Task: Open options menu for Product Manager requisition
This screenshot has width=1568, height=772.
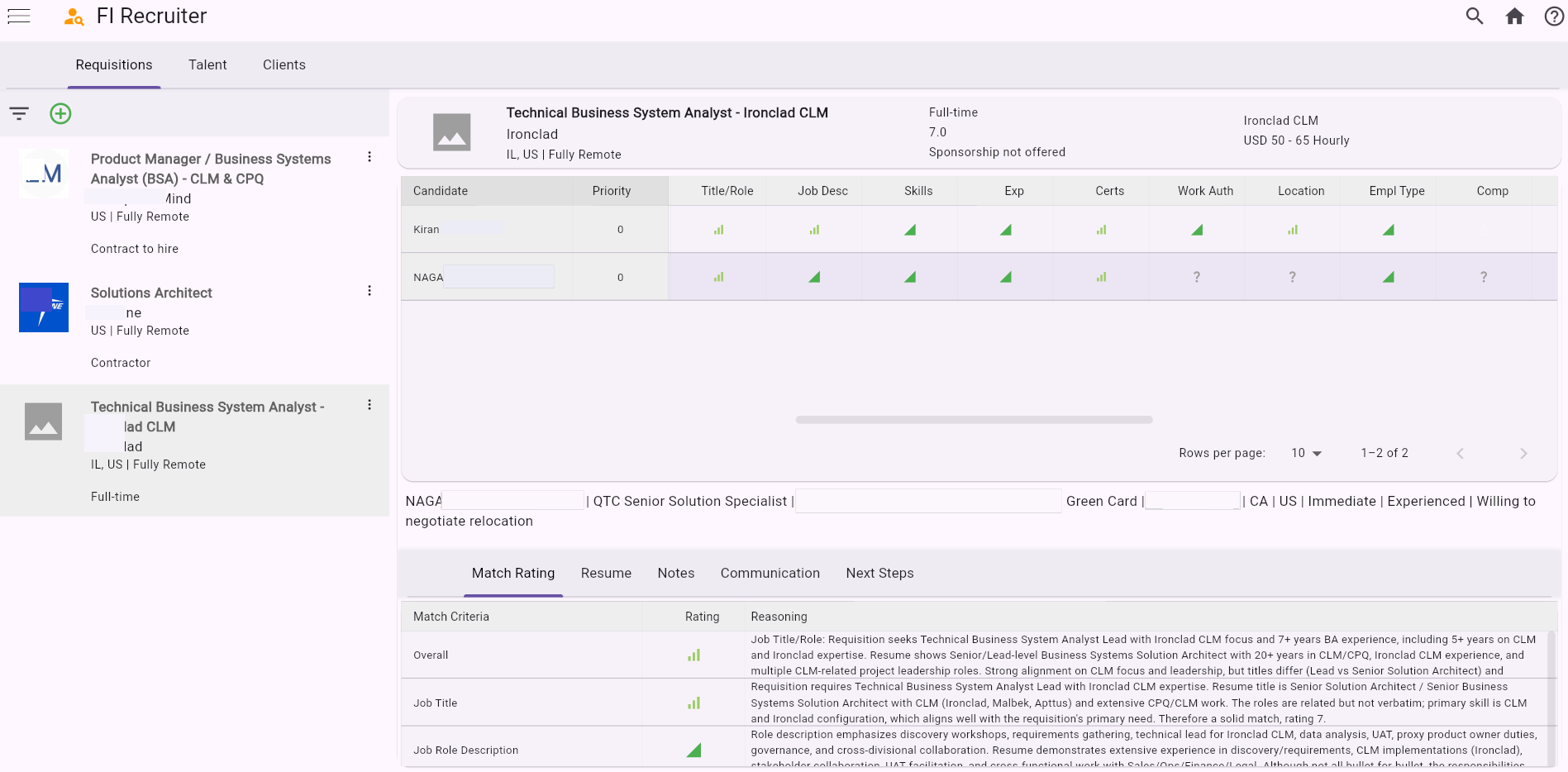Action: [369, 157]
